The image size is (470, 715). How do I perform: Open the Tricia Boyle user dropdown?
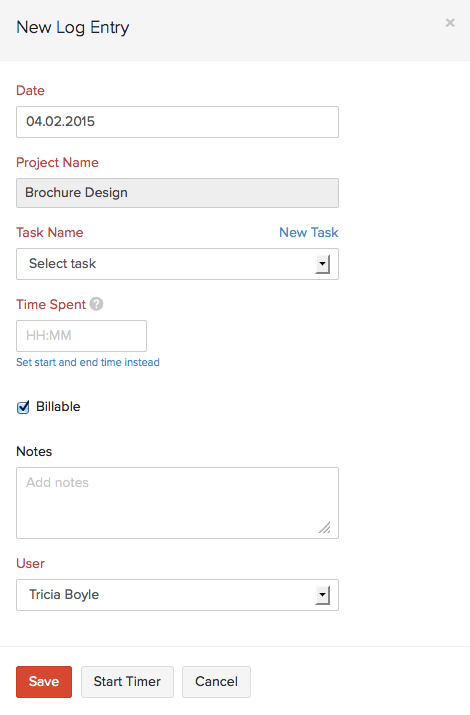(x=177, y=595)
